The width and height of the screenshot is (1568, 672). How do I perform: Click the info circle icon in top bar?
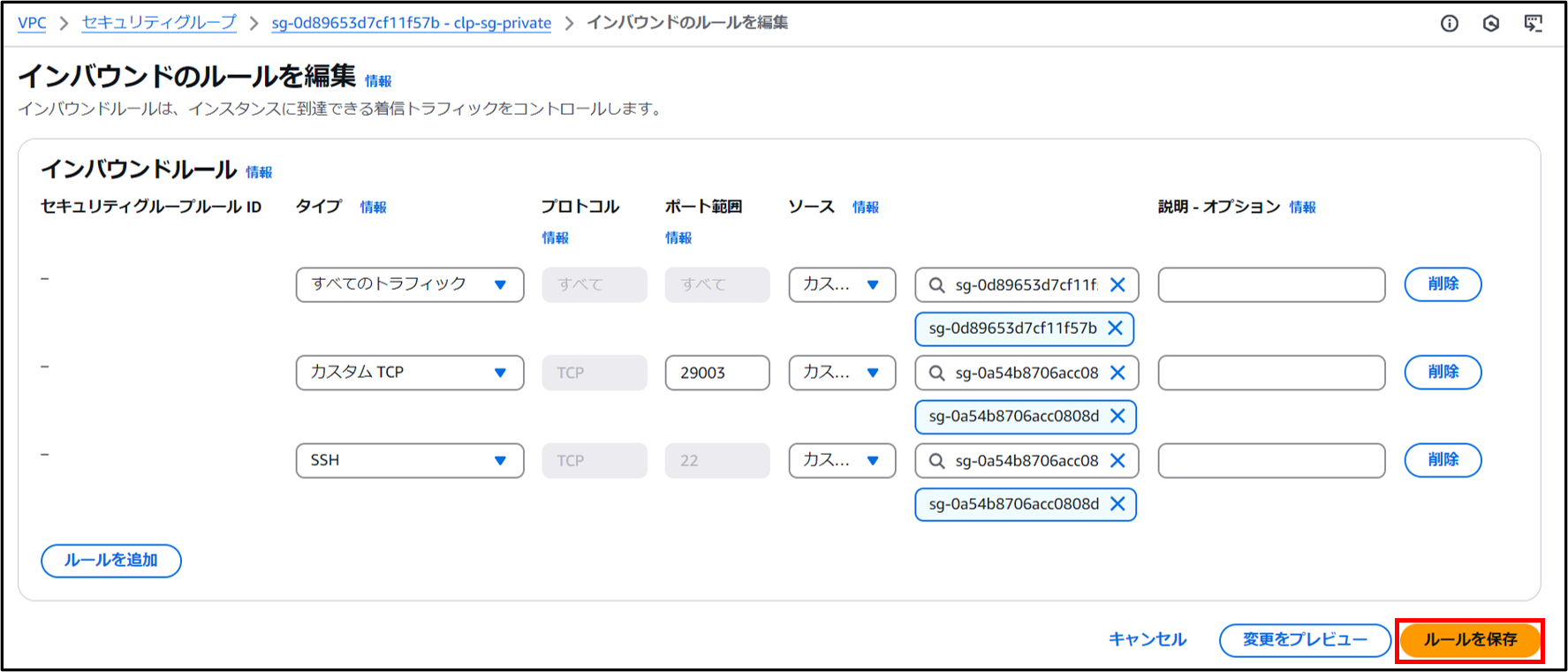tap(1449, 24)
